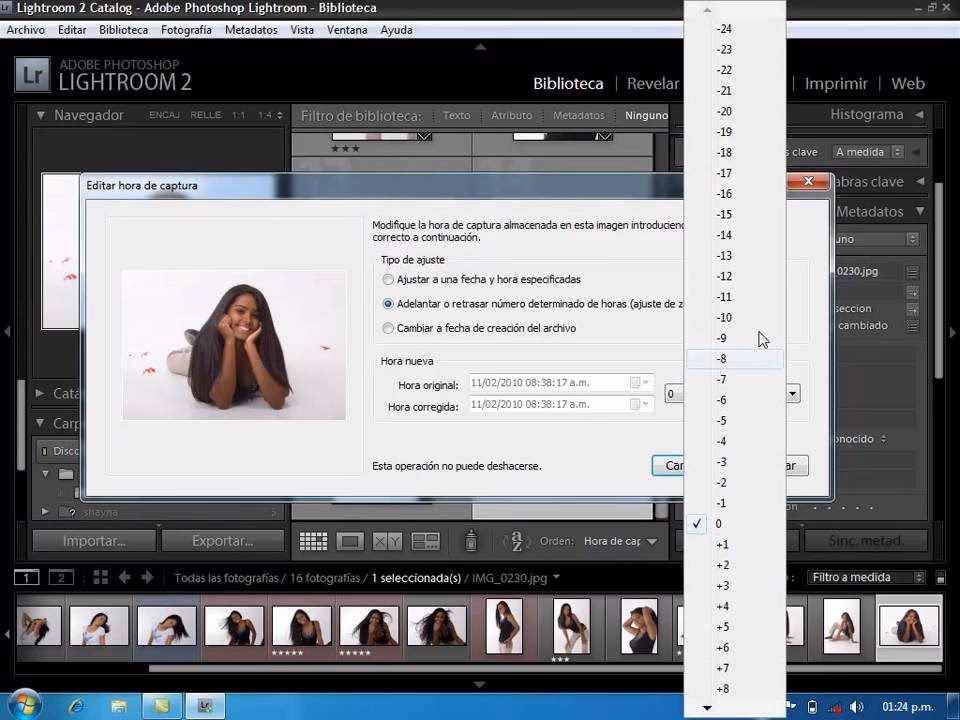
Task: Collapse the Navegador panel
Action: pyautogui.click(x=41, y=115)
